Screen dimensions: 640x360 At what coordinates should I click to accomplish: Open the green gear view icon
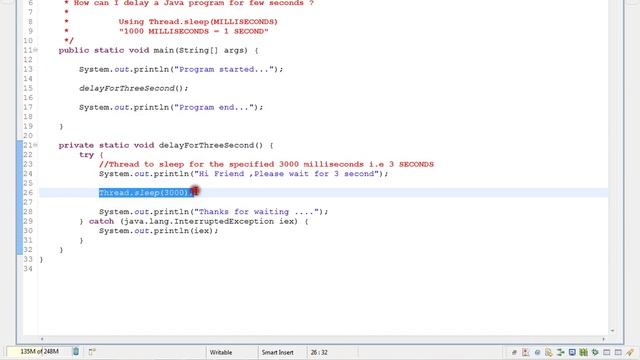595,352
